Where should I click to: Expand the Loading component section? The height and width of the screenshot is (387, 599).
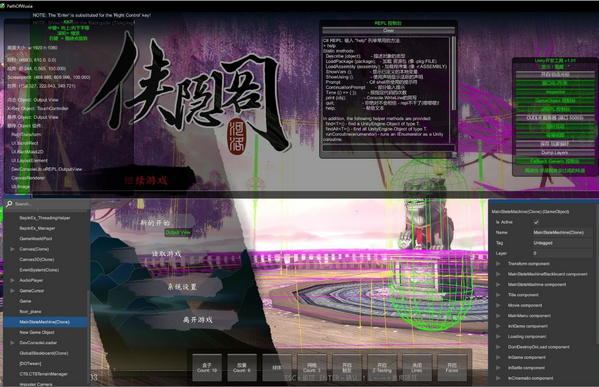(498, 337)
